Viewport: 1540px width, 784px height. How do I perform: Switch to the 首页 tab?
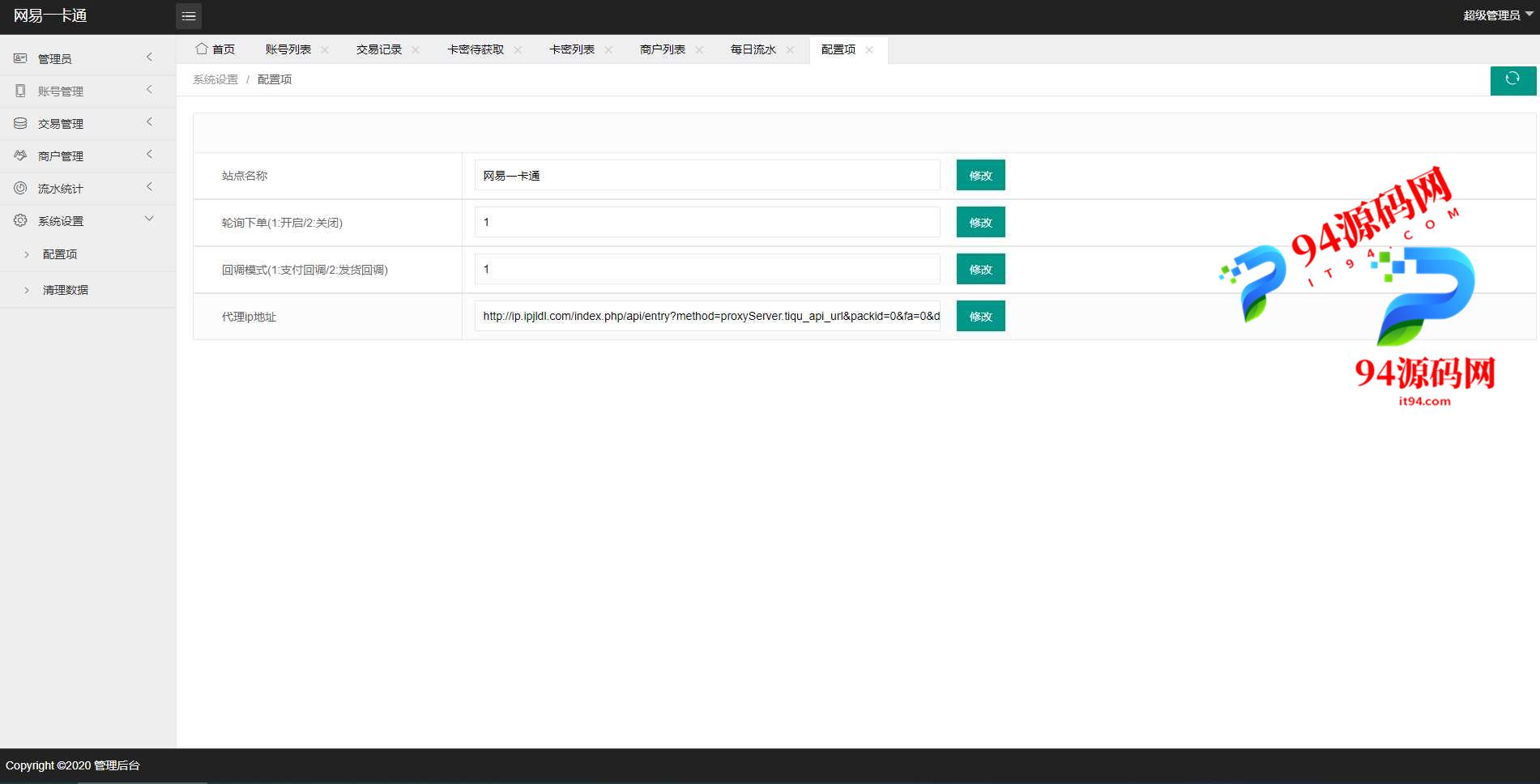[x=215, y=49]
